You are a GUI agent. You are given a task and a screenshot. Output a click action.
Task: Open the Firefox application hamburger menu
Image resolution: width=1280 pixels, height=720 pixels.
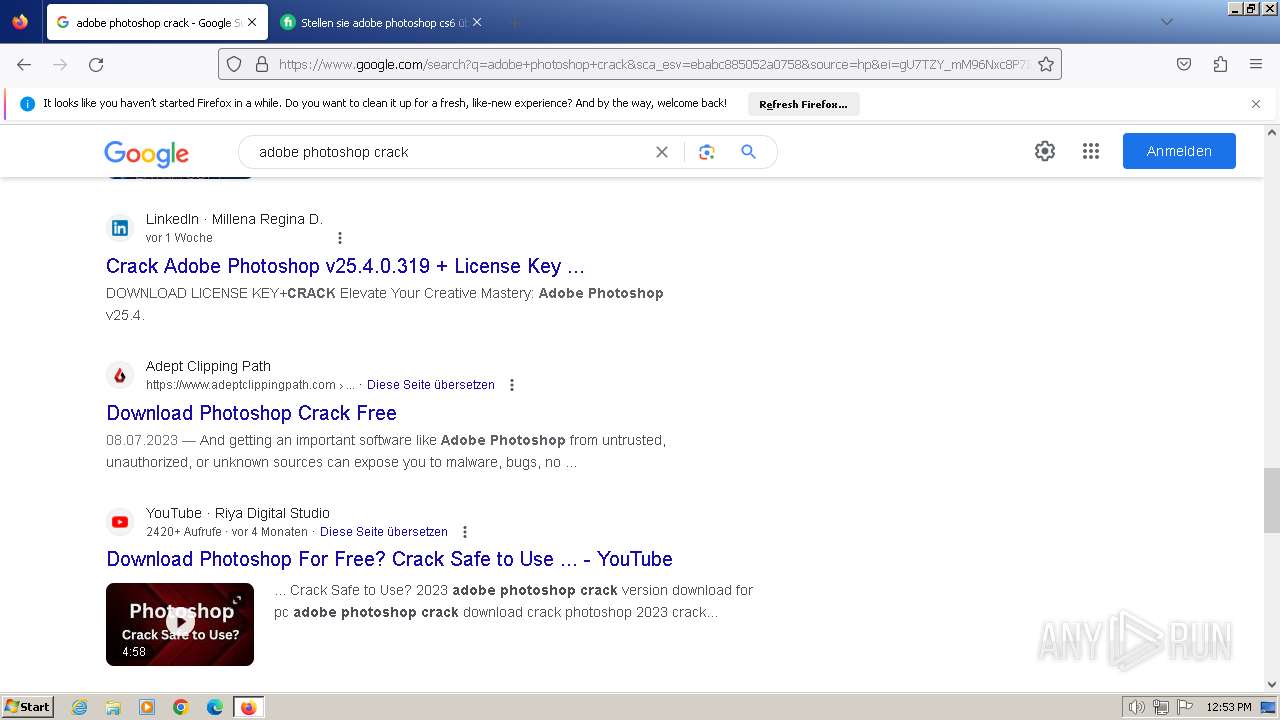(1256, 64)
